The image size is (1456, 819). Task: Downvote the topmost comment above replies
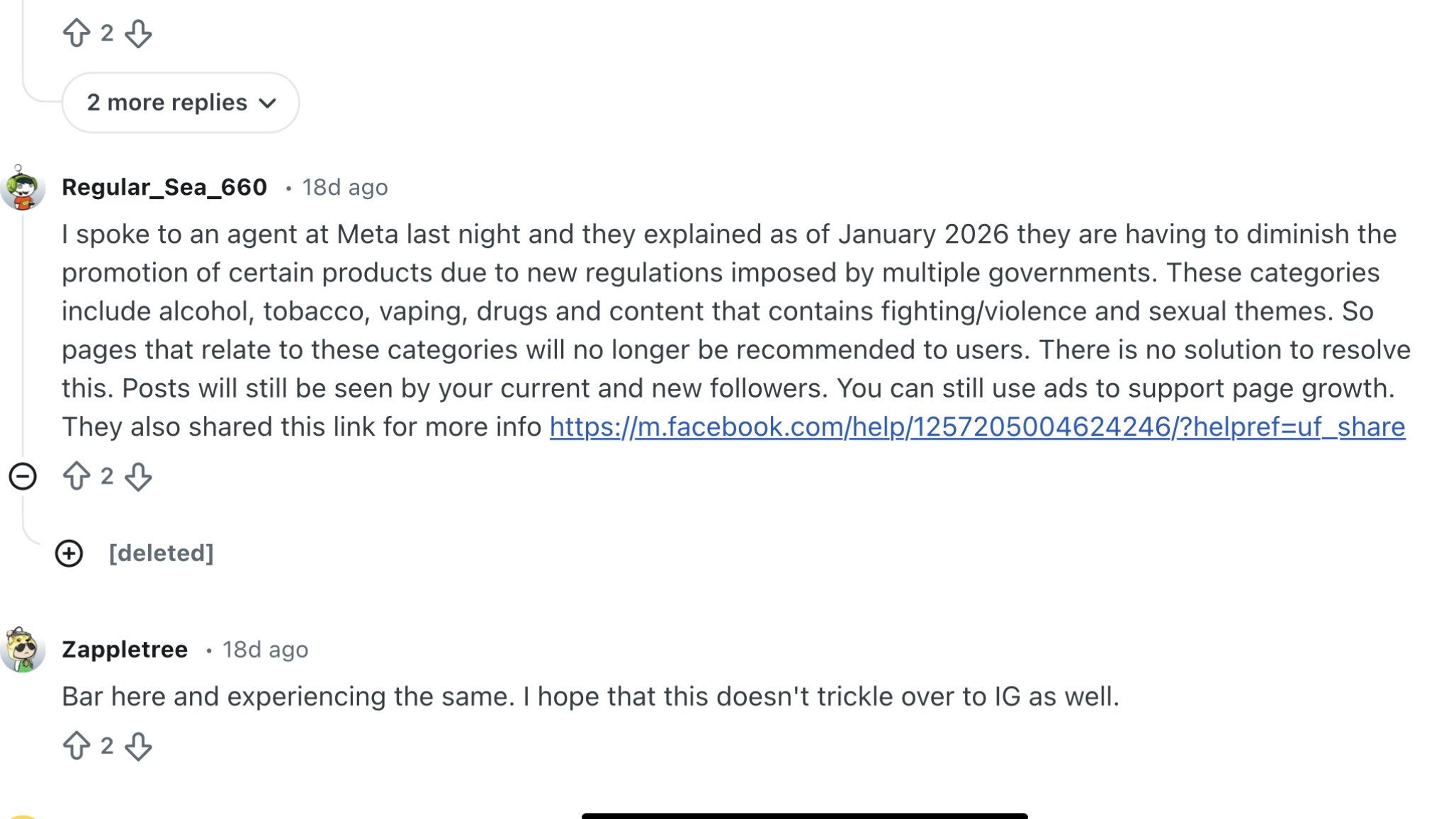coord(138,33)
